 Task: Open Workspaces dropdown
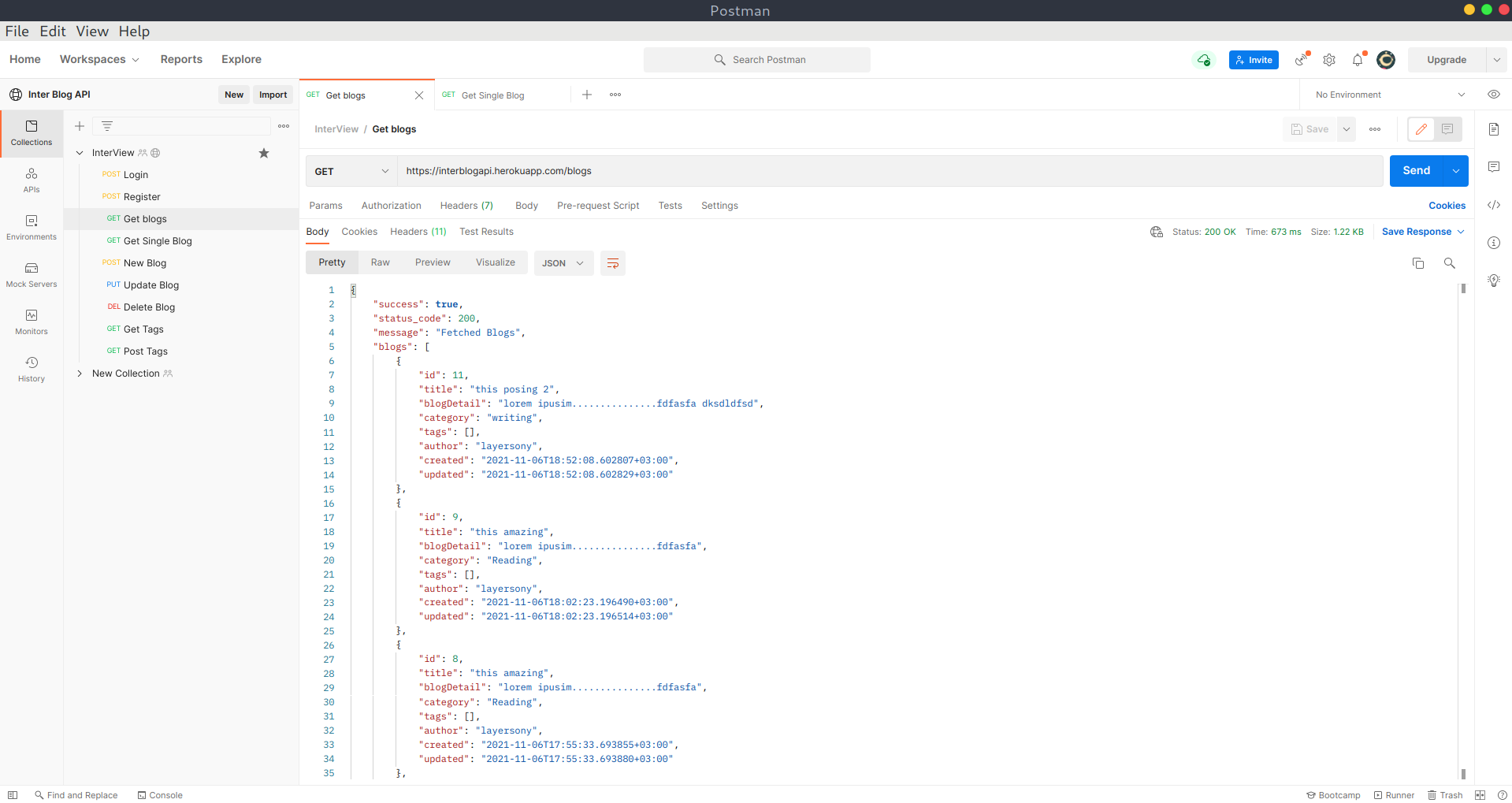click(99, 59)
